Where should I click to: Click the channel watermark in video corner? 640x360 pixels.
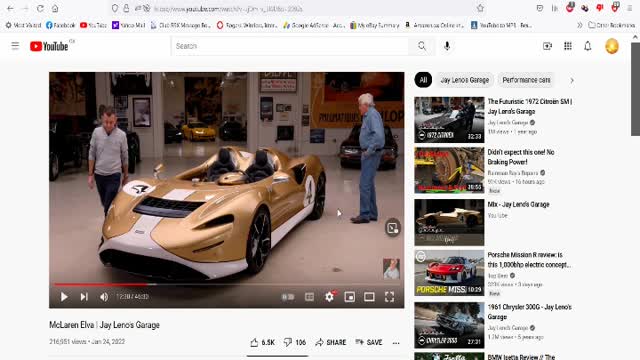pyautogui.click(x=391, y=269)
